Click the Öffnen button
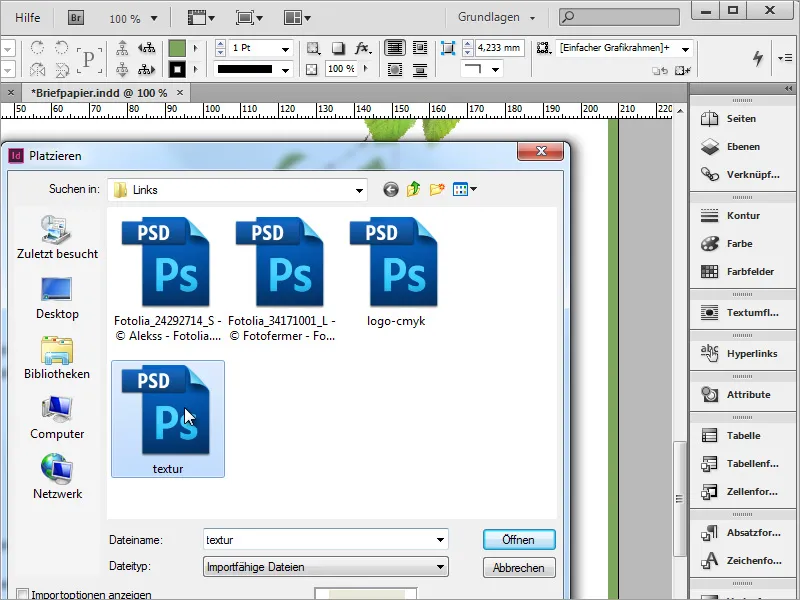 tap(519, 540)
